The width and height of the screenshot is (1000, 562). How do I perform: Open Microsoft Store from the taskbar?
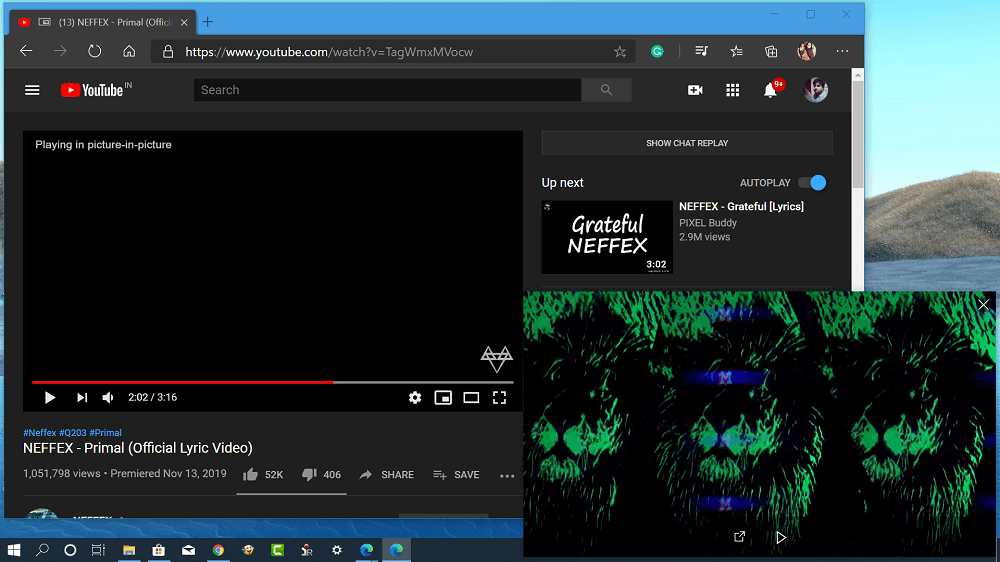click(x=159, y=550)
